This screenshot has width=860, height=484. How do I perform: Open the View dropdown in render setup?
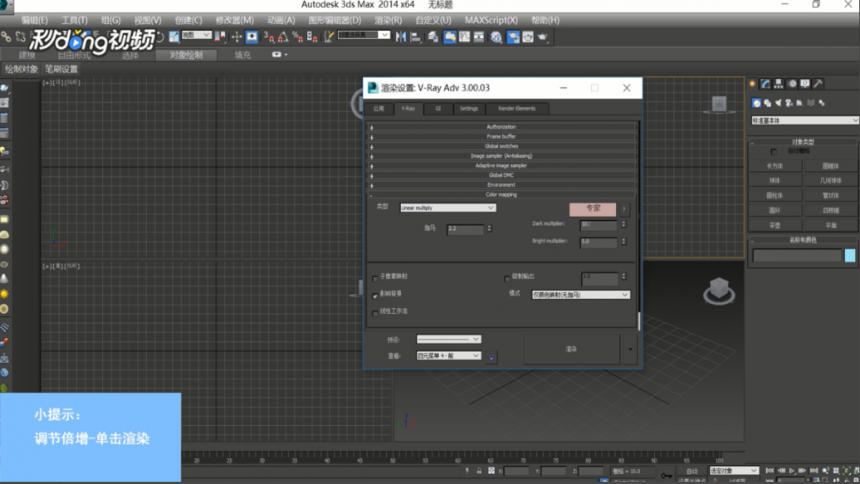[448, 356]
